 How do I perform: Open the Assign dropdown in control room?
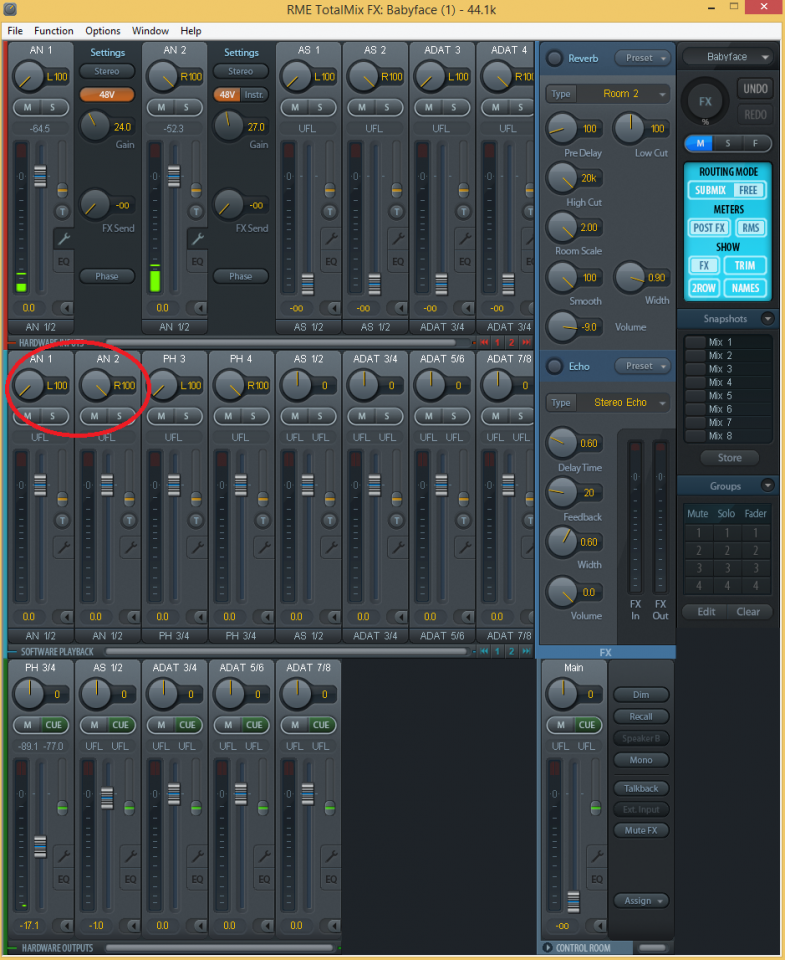coord(641,901)
